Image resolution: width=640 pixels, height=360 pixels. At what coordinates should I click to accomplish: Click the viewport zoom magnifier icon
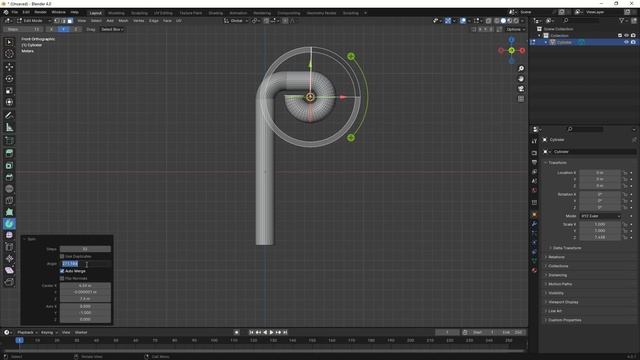click(521, 69)
